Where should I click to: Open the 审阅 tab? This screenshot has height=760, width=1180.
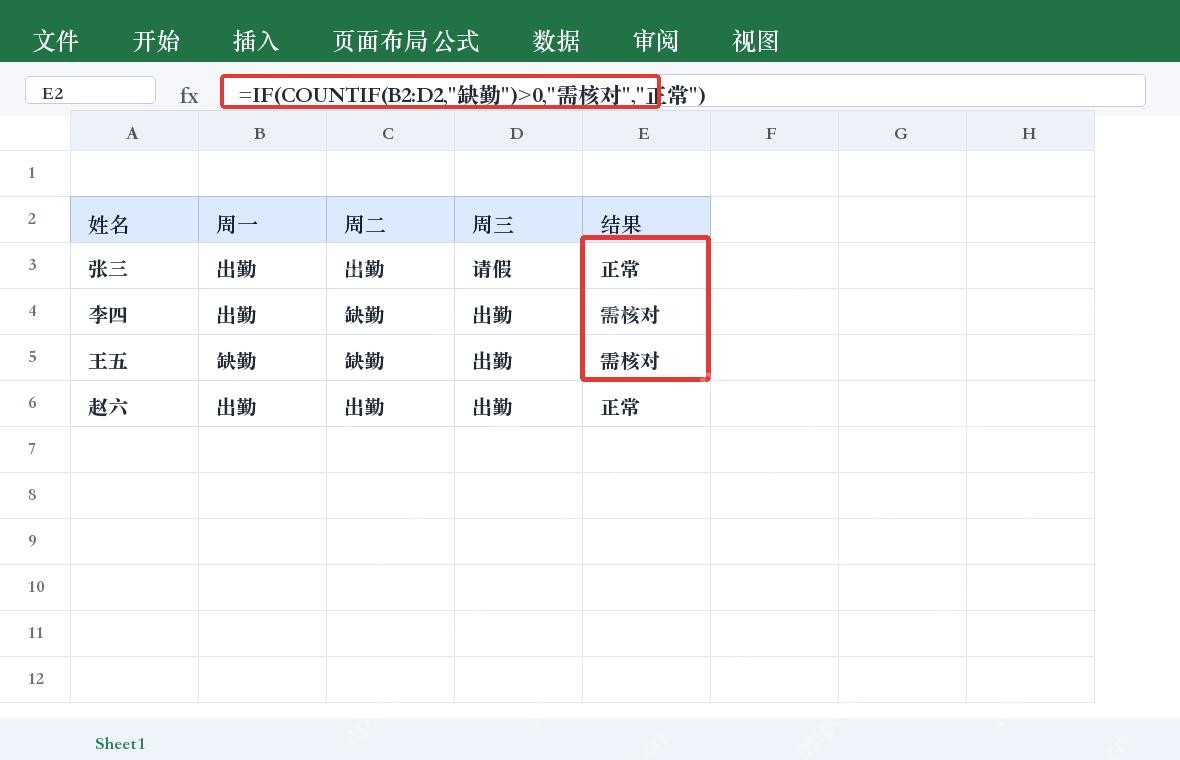click(656, 41)
